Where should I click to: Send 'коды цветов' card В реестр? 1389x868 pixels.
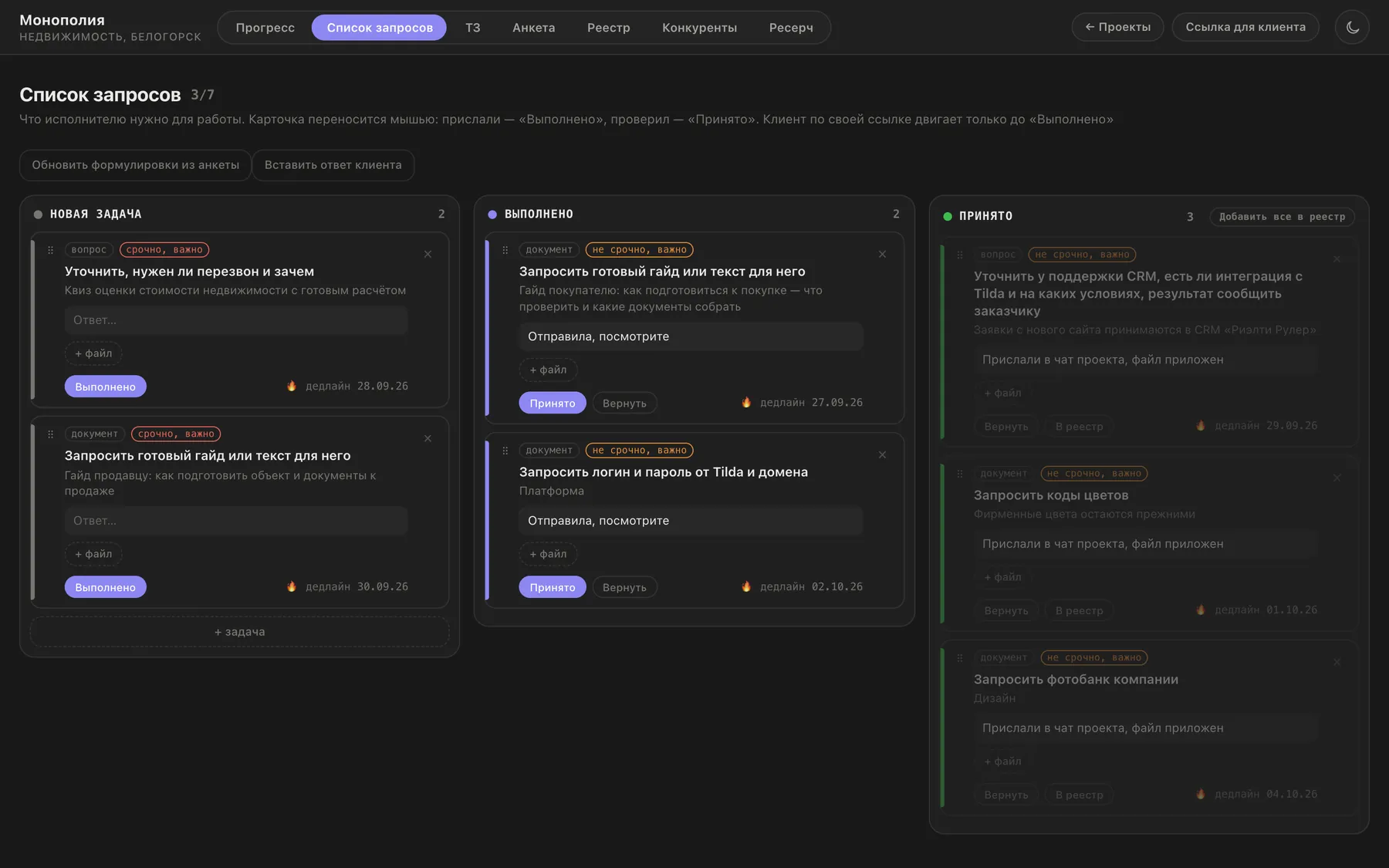pyautogui.click(x=1079, y=610)
